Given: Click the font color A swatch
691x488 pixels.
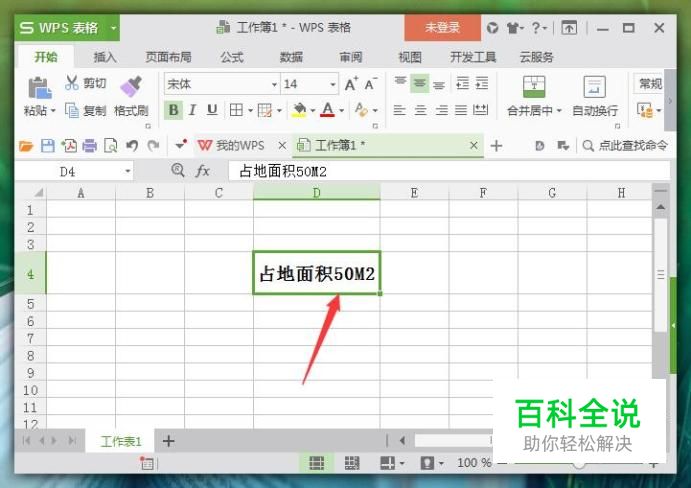Looking at the screenshot, I should click(x=327, y=110).
